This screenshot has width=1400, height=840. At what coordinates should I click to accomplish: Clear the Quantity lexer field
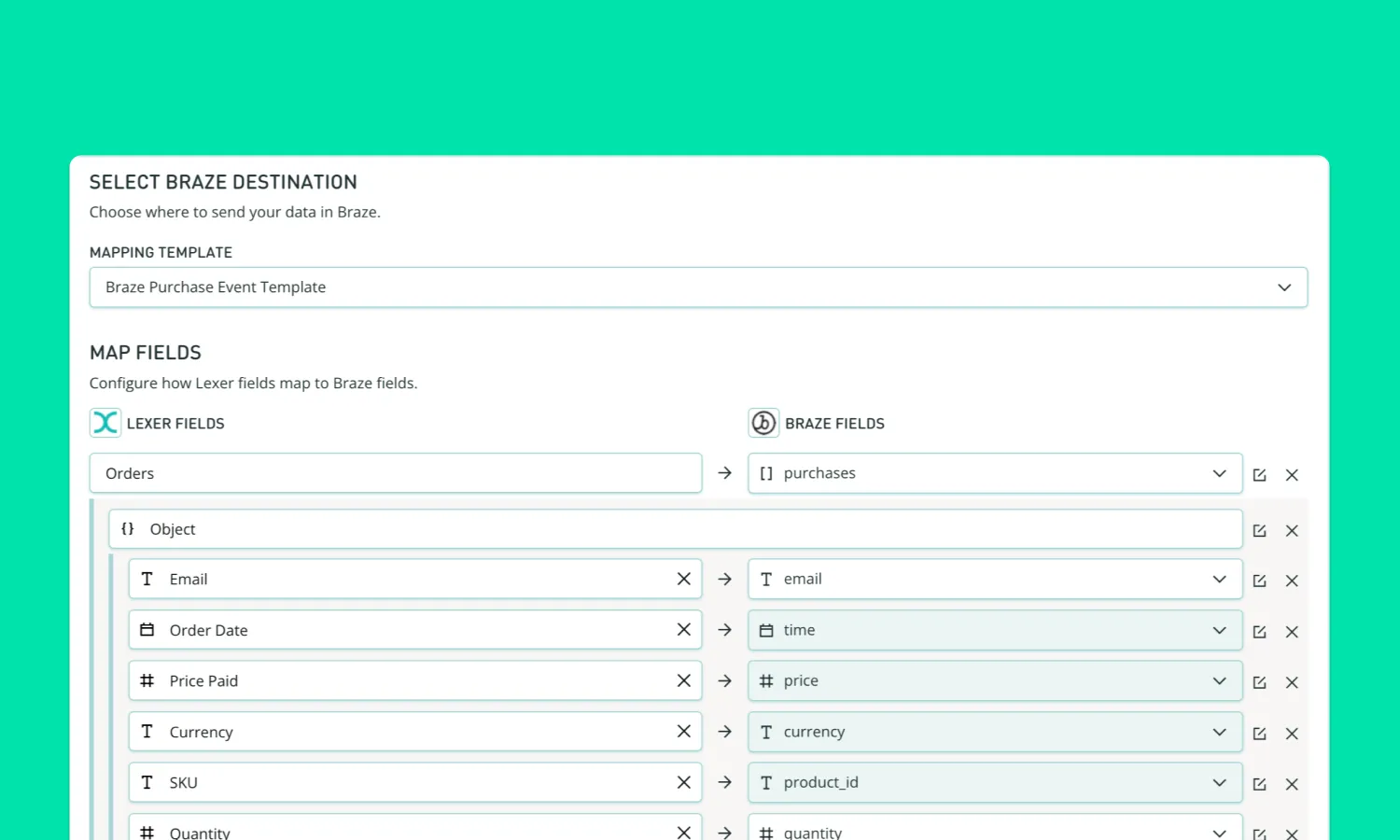click(683, 833)
